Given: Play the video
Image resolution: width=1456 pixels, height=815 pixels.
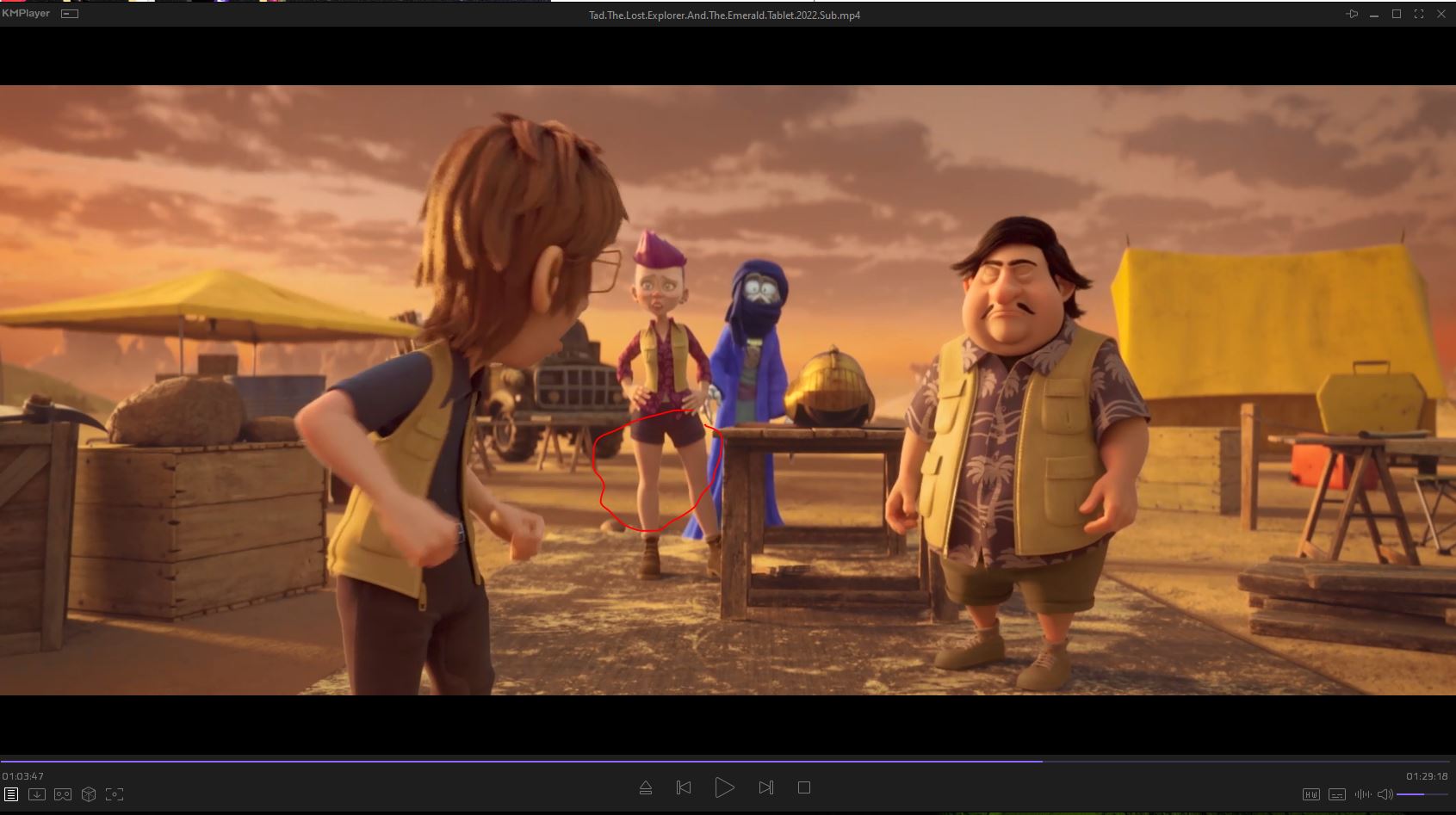Looking at the screenshot, I should click(724, 787).
